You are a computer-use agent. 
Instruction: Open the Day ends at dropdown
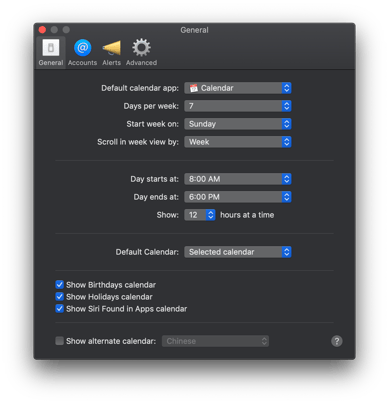(238, 197)
